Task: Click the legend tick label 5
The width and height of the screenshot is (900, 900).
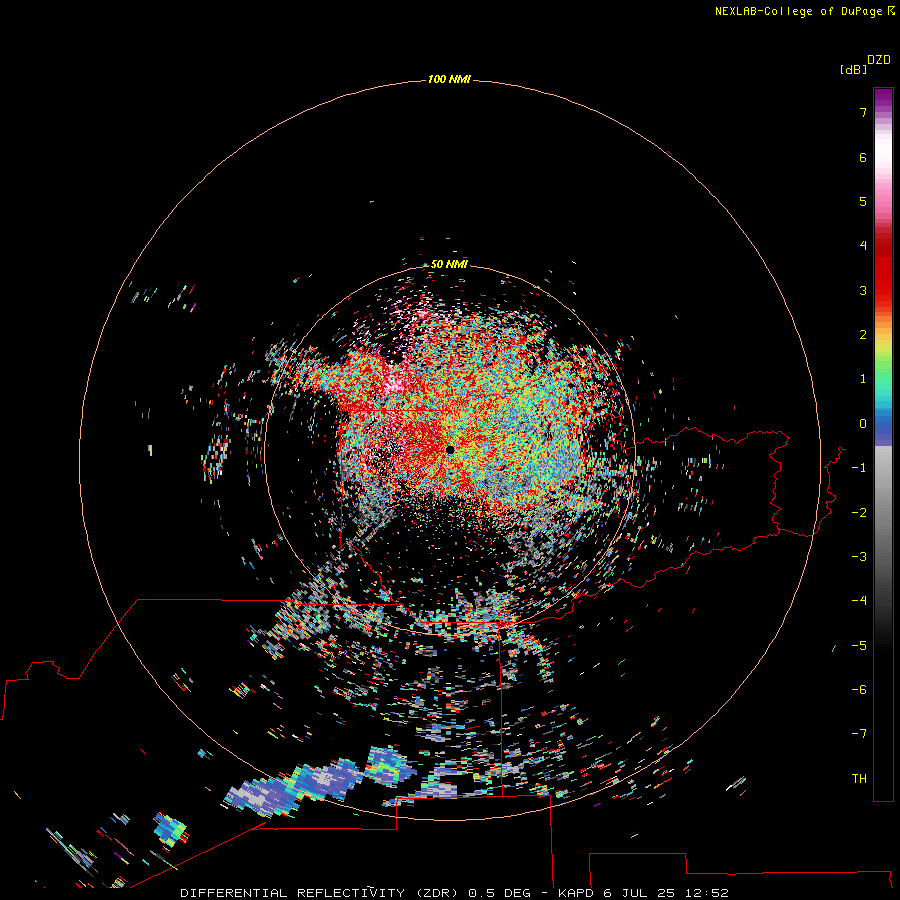Action: tap(863, 201)
